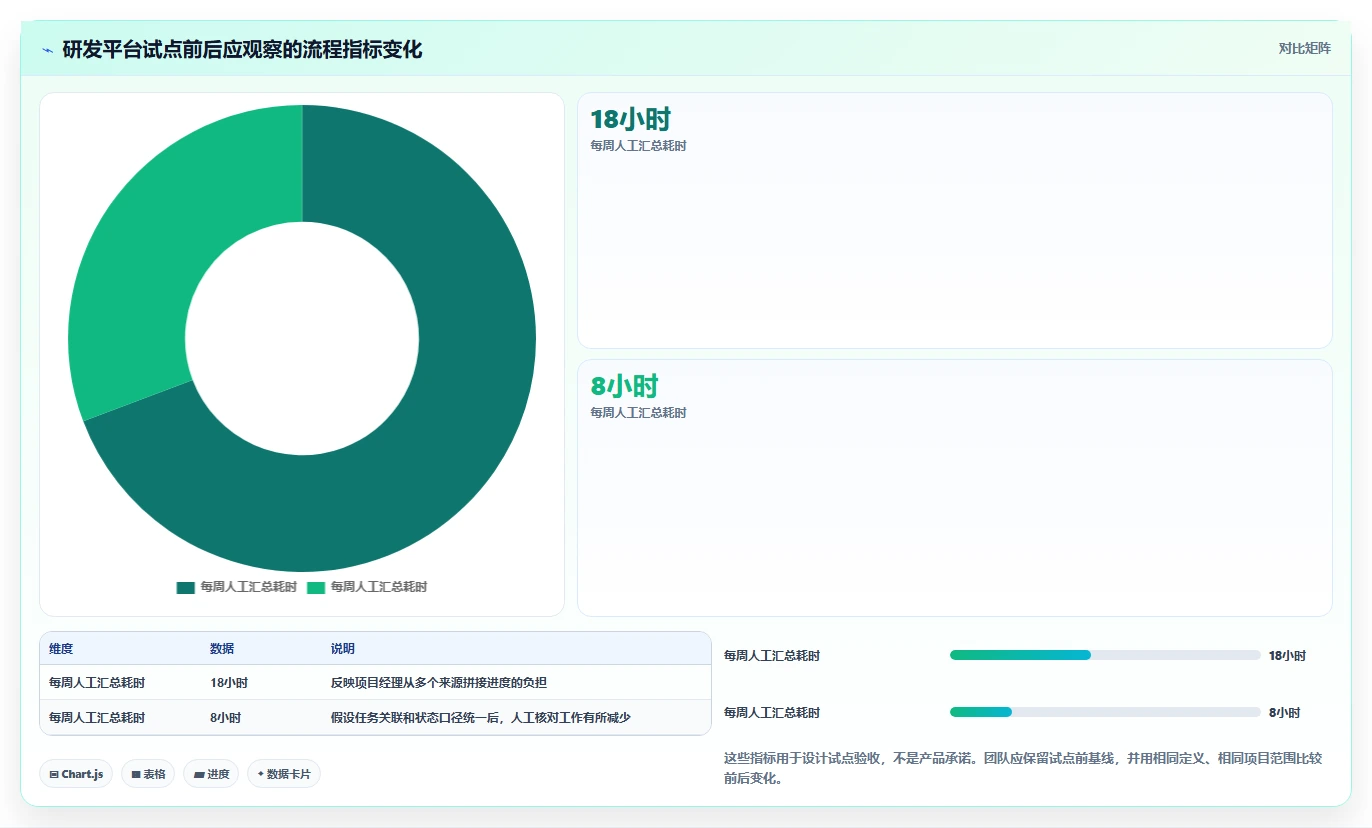Click the lightning icon beside the page title
Screen dimensions: 1372x828
[x=47, y=50]
